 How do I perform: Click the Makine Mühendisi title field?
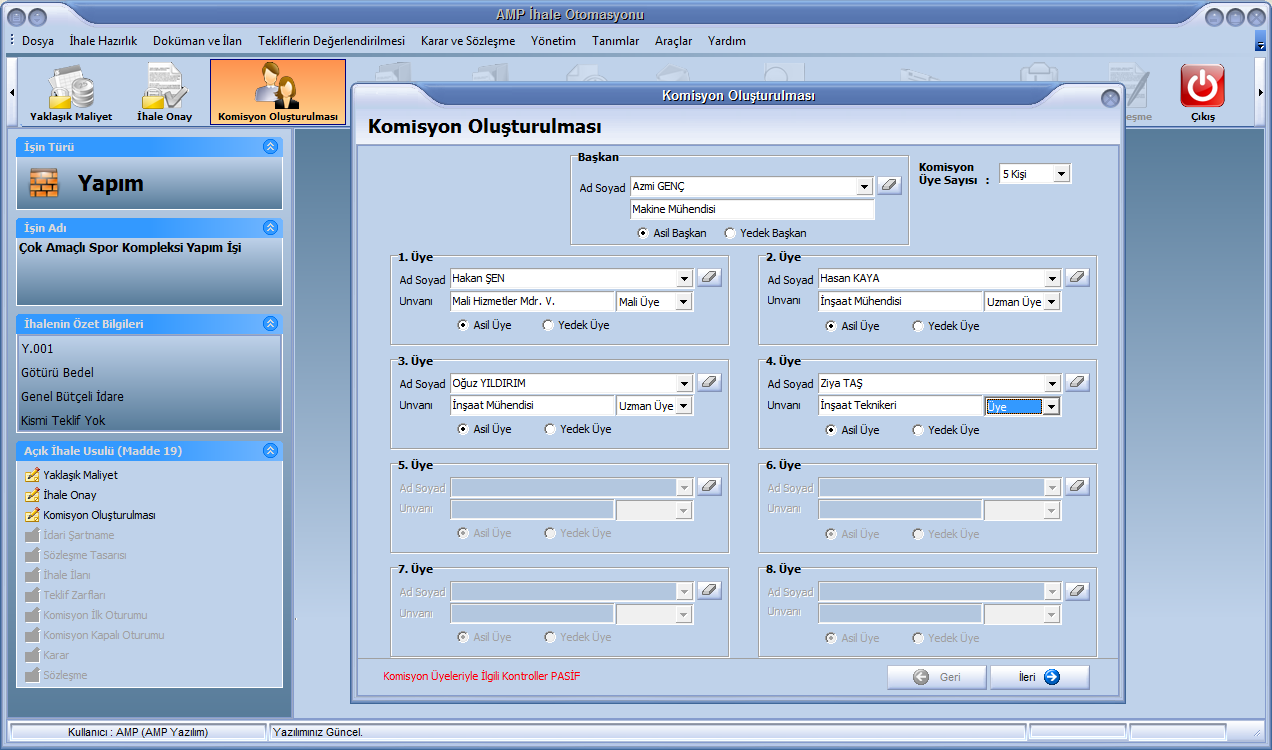point(751,210)
